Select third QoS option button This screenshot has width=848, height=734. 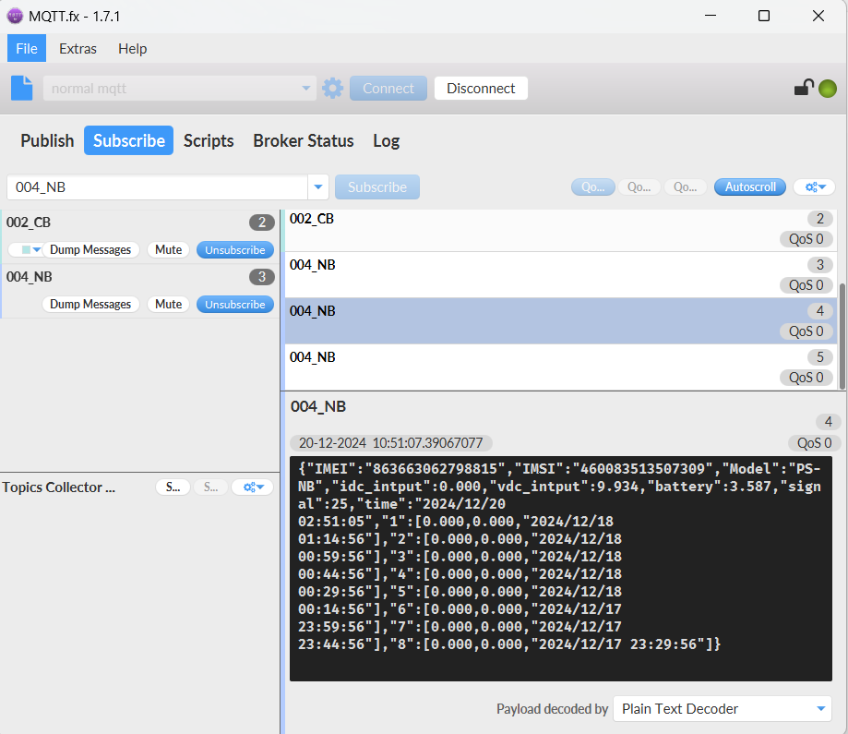(x=685, y=187)
